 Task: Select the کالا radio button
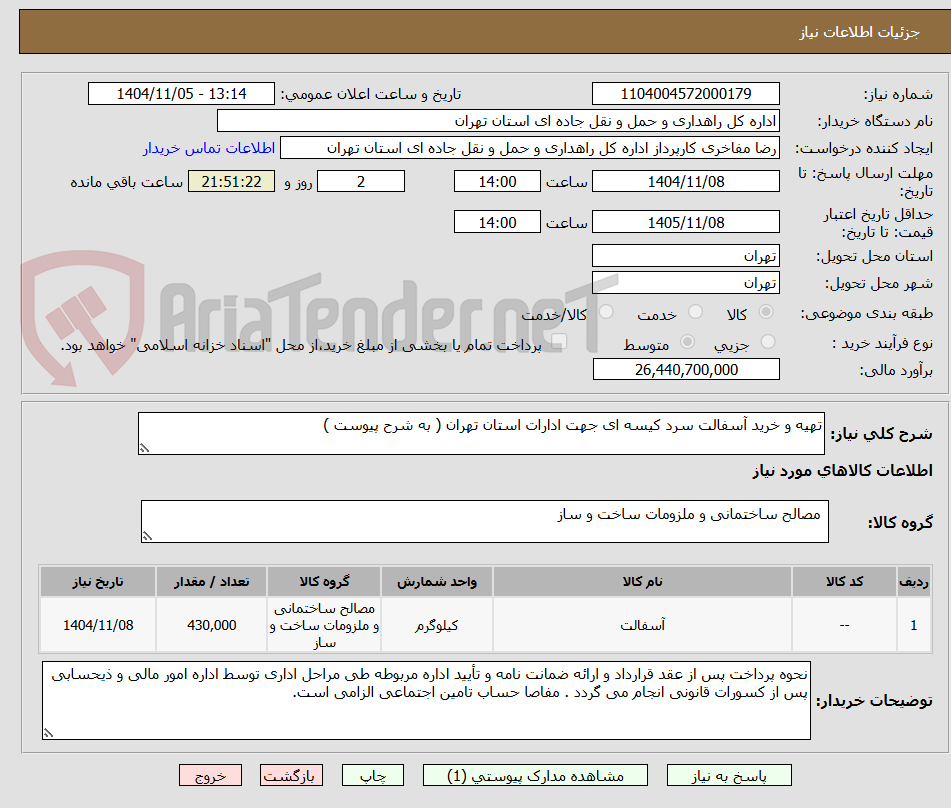pos(766,312)
